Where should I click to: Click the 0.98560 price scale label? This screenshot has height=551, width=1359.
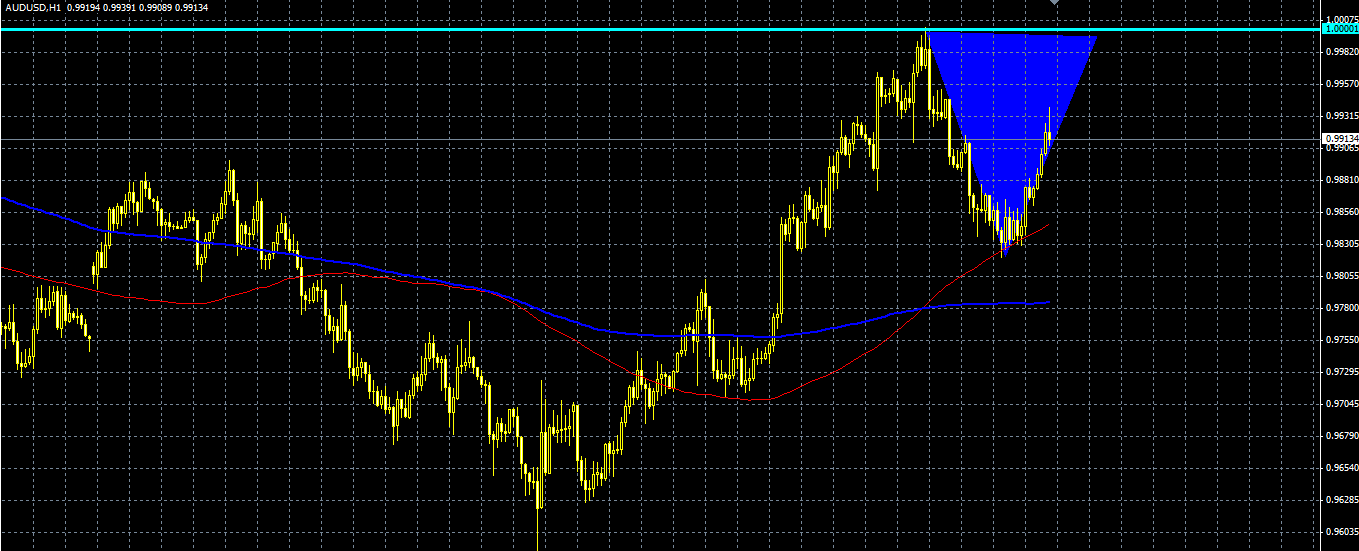tap(1340, 211)
